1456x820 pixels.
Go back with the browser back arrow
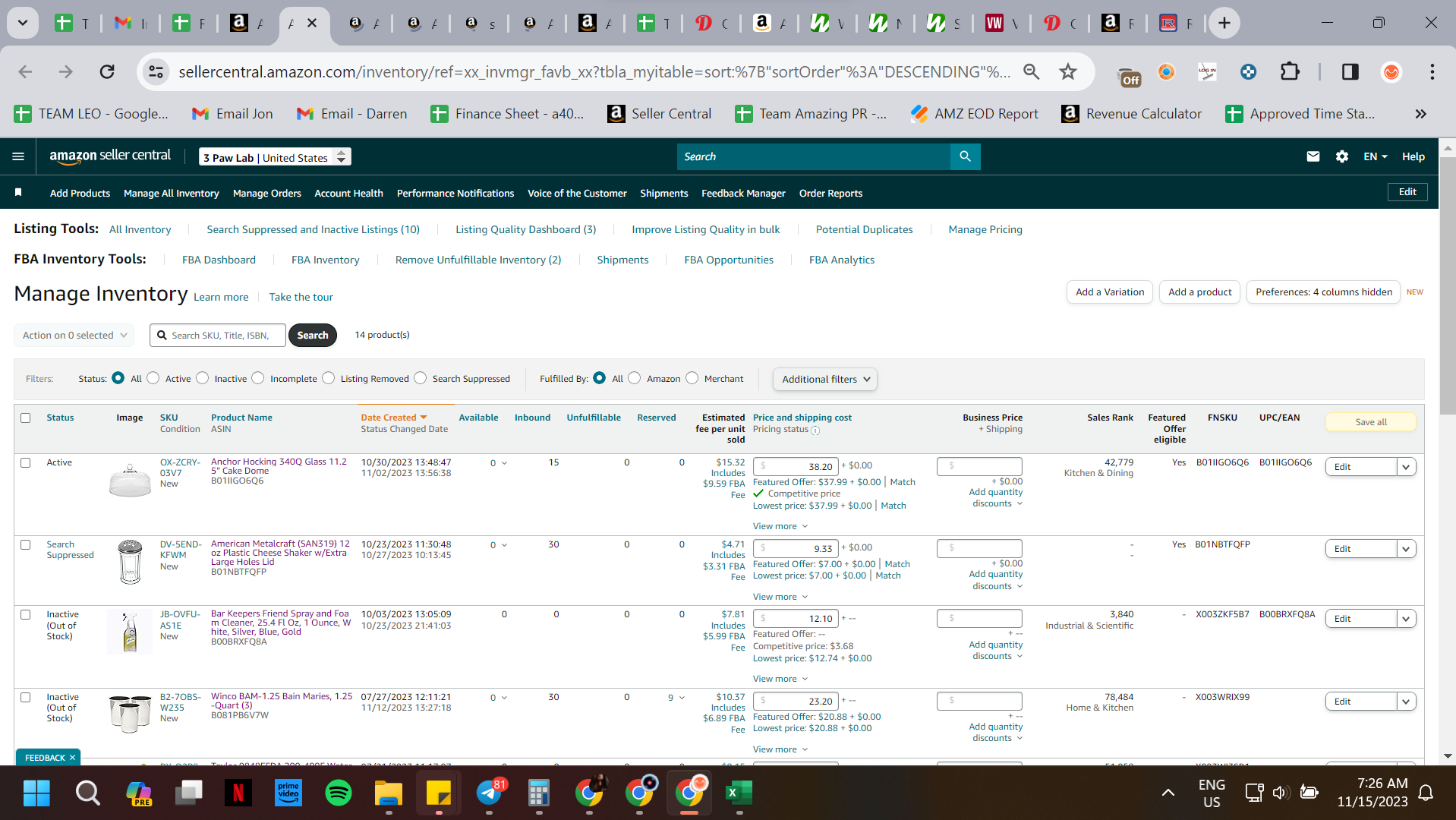(x=25, y=71)
